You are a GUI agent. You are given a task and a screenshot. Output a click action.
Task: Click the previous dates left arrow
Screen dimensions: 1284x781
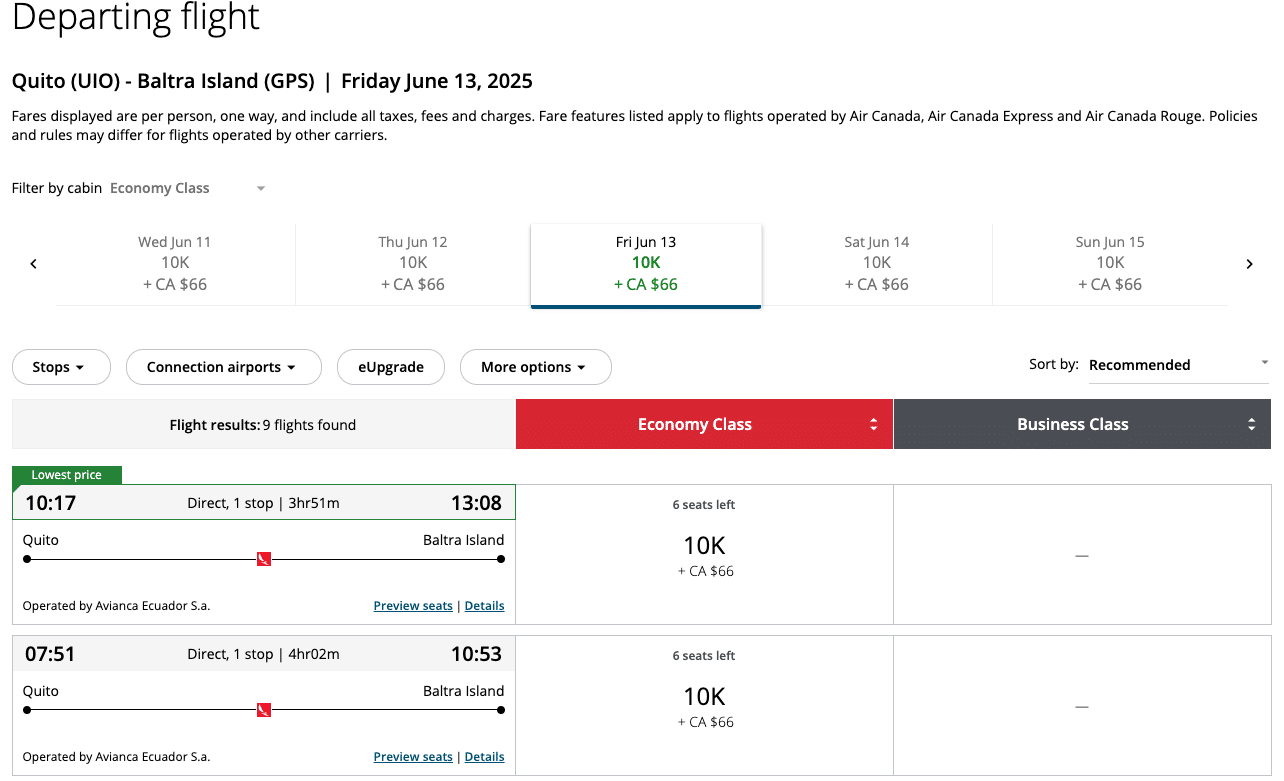click(33, 264)
